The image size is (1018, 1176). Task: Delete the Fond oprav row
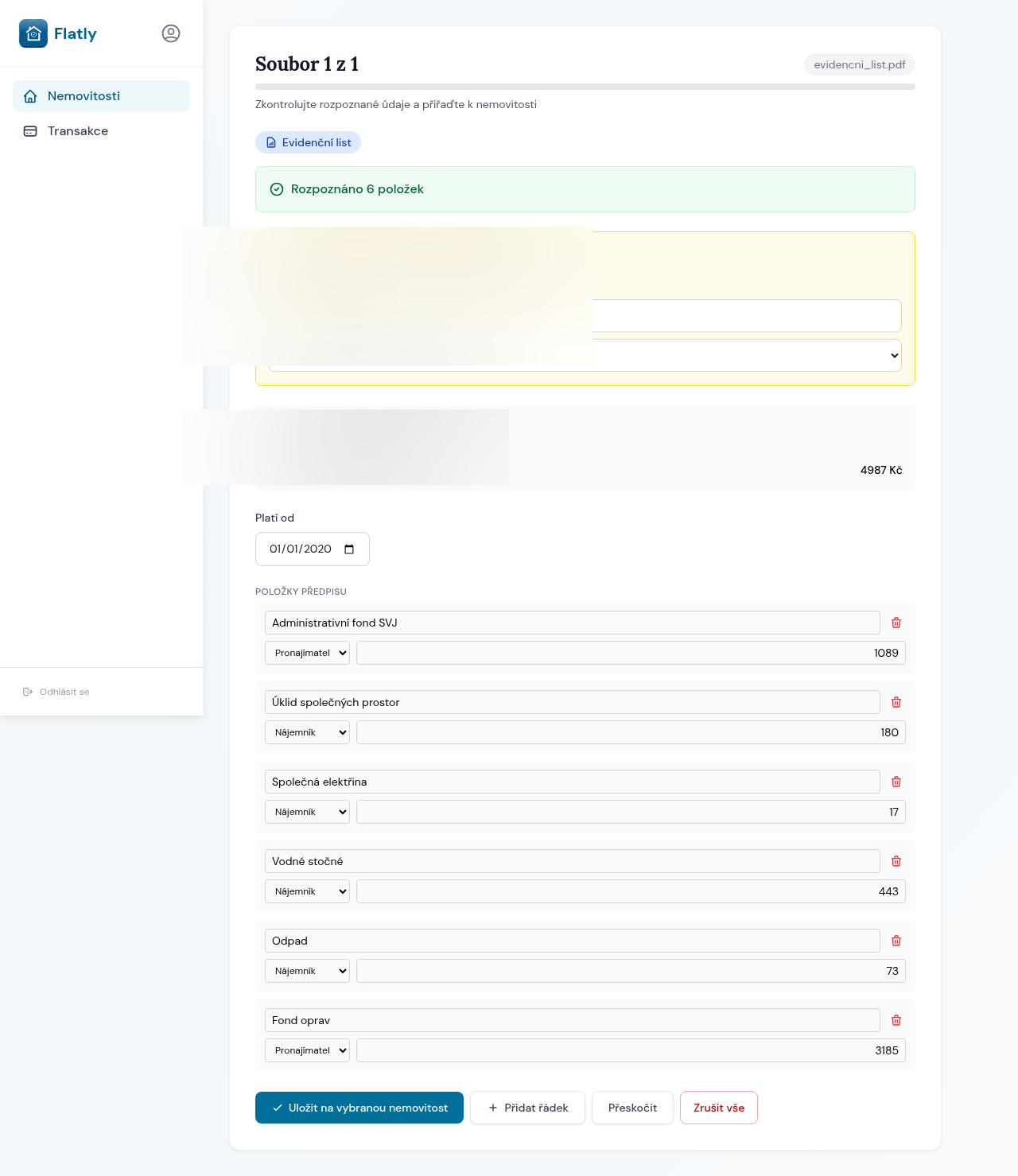click(x=896, y=1020)
